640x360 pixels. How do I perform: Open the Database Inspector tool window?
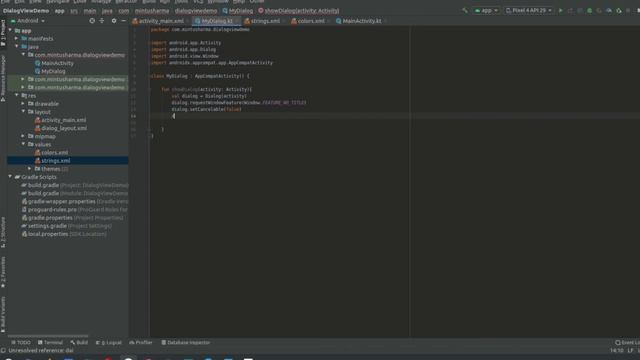click(186, 342)
